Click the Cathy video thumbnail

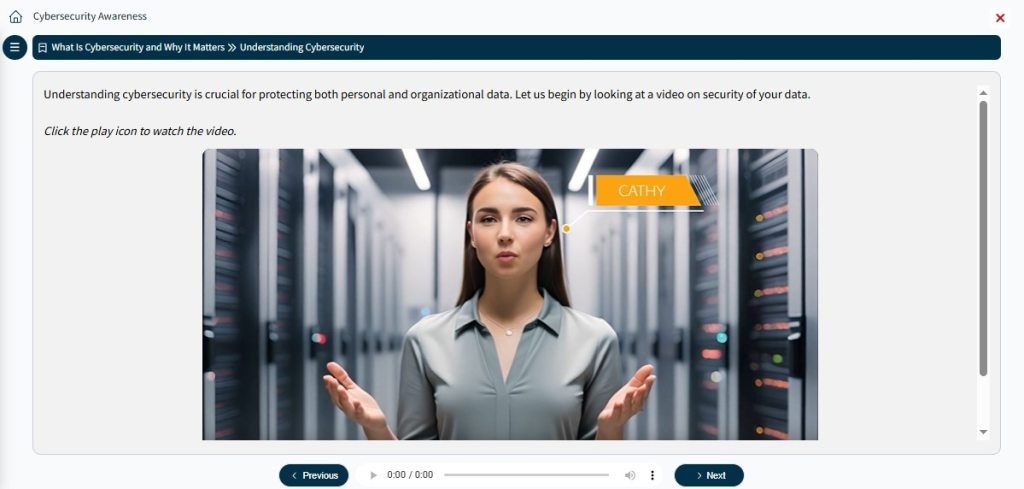(x=510, y=294)
